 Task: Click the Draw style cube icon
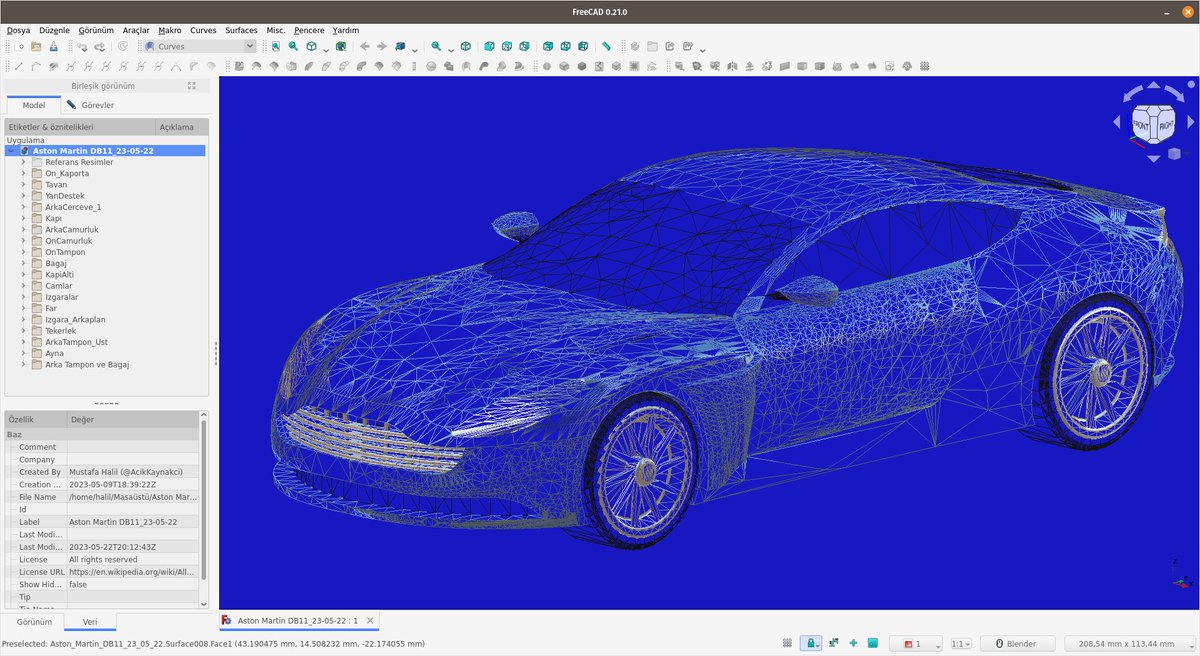click(311, 46)
